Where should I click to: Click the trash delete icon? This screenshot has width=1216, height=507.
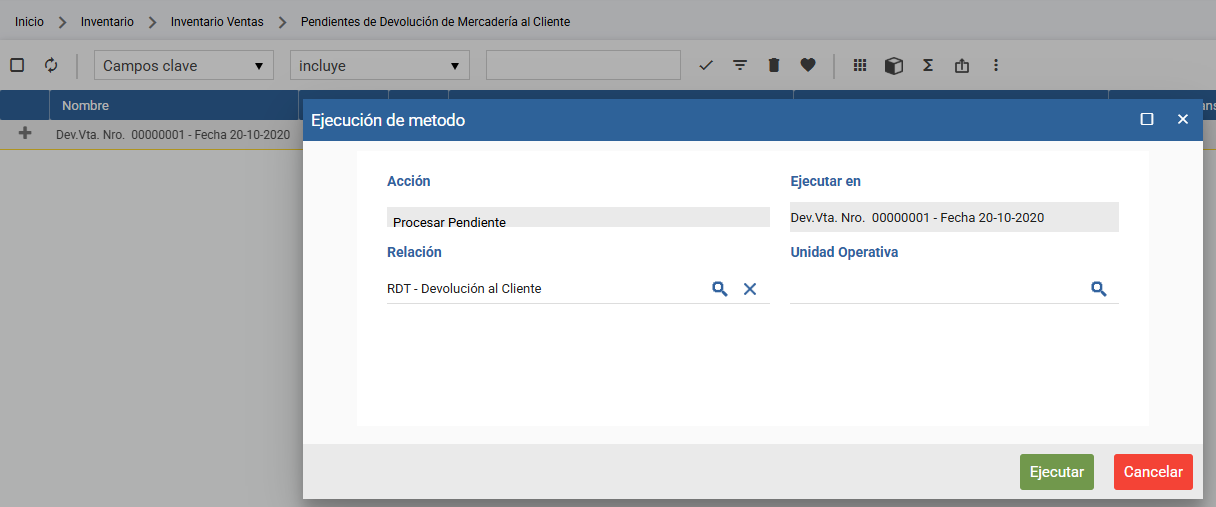tap(773, 65)
